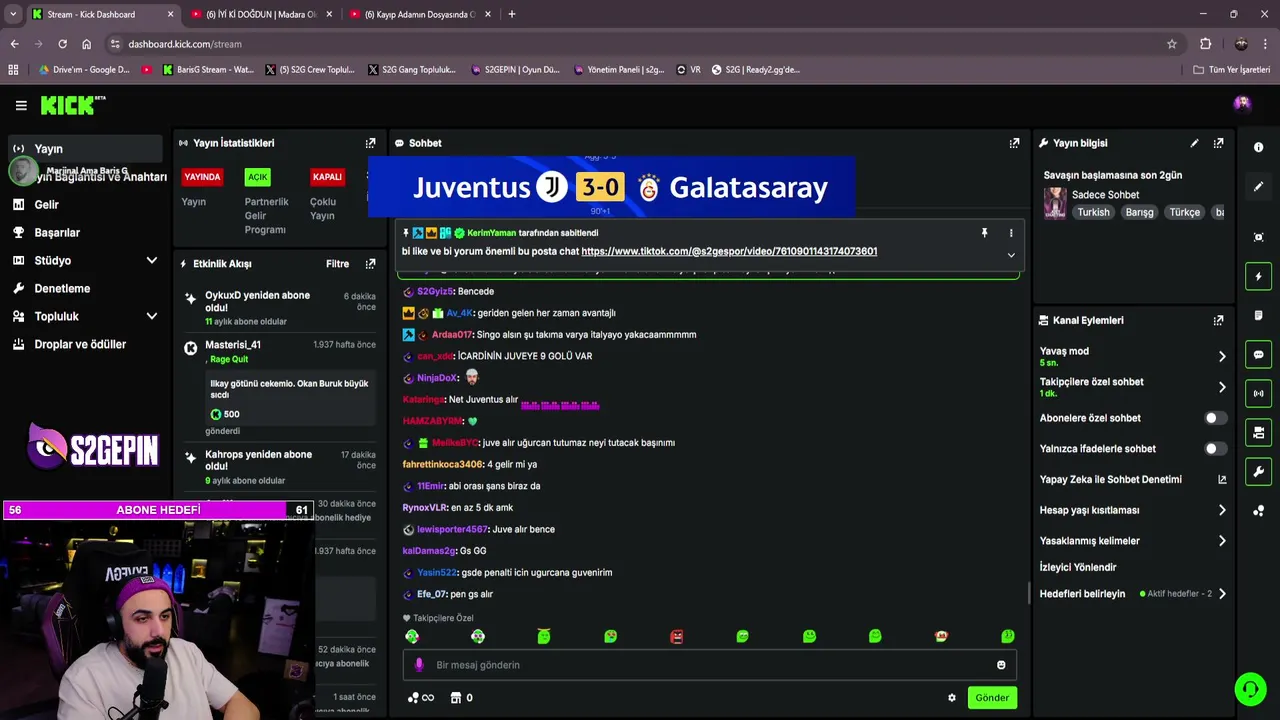Viewport: 1280px width, 720px height.
Task: Toggle the chat bubble widget in right sidebar
Action: tap(1258, 354)
